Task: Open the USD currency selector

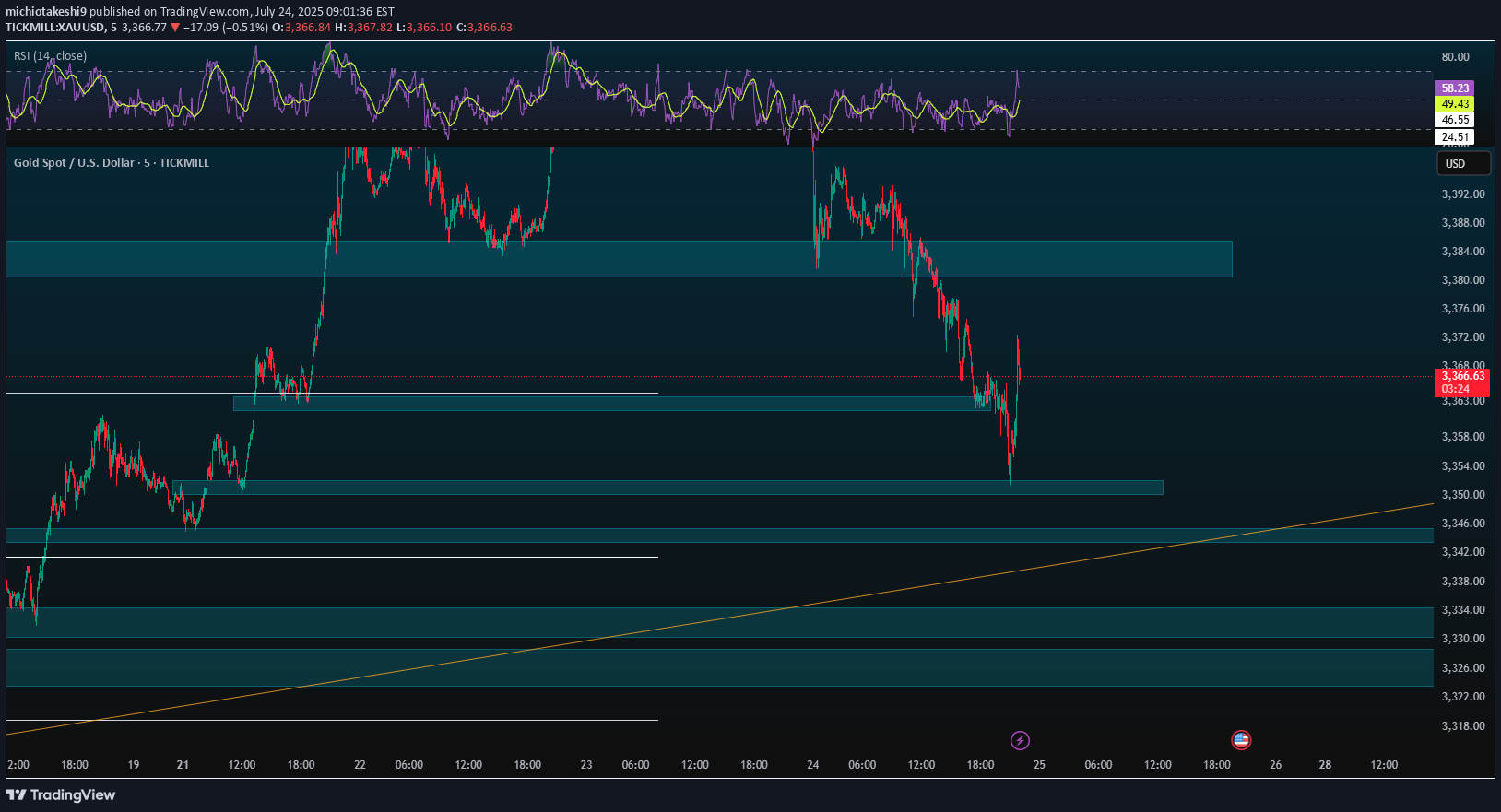Action: [x=1464, y=163]
